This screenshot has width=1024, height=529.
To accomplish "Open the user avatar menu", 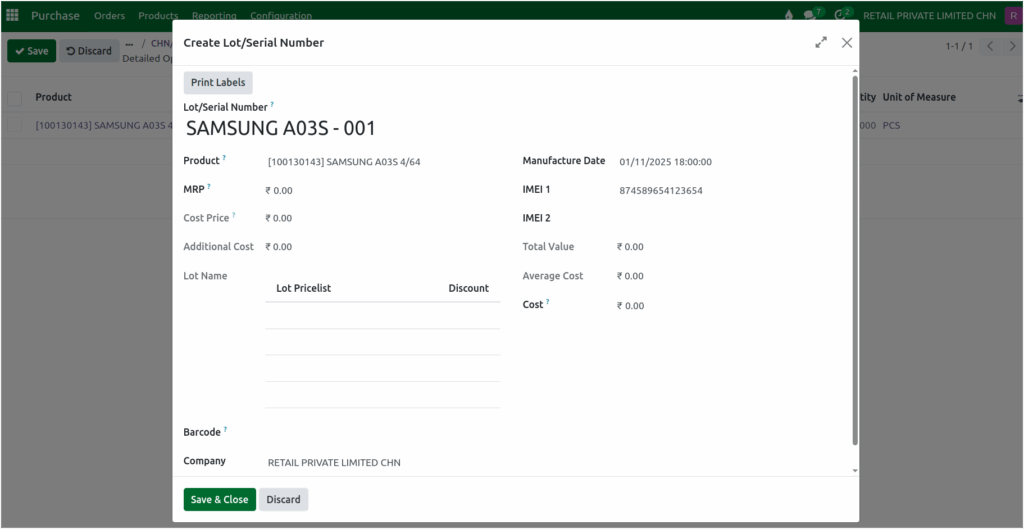I will tap(1013, 16).
